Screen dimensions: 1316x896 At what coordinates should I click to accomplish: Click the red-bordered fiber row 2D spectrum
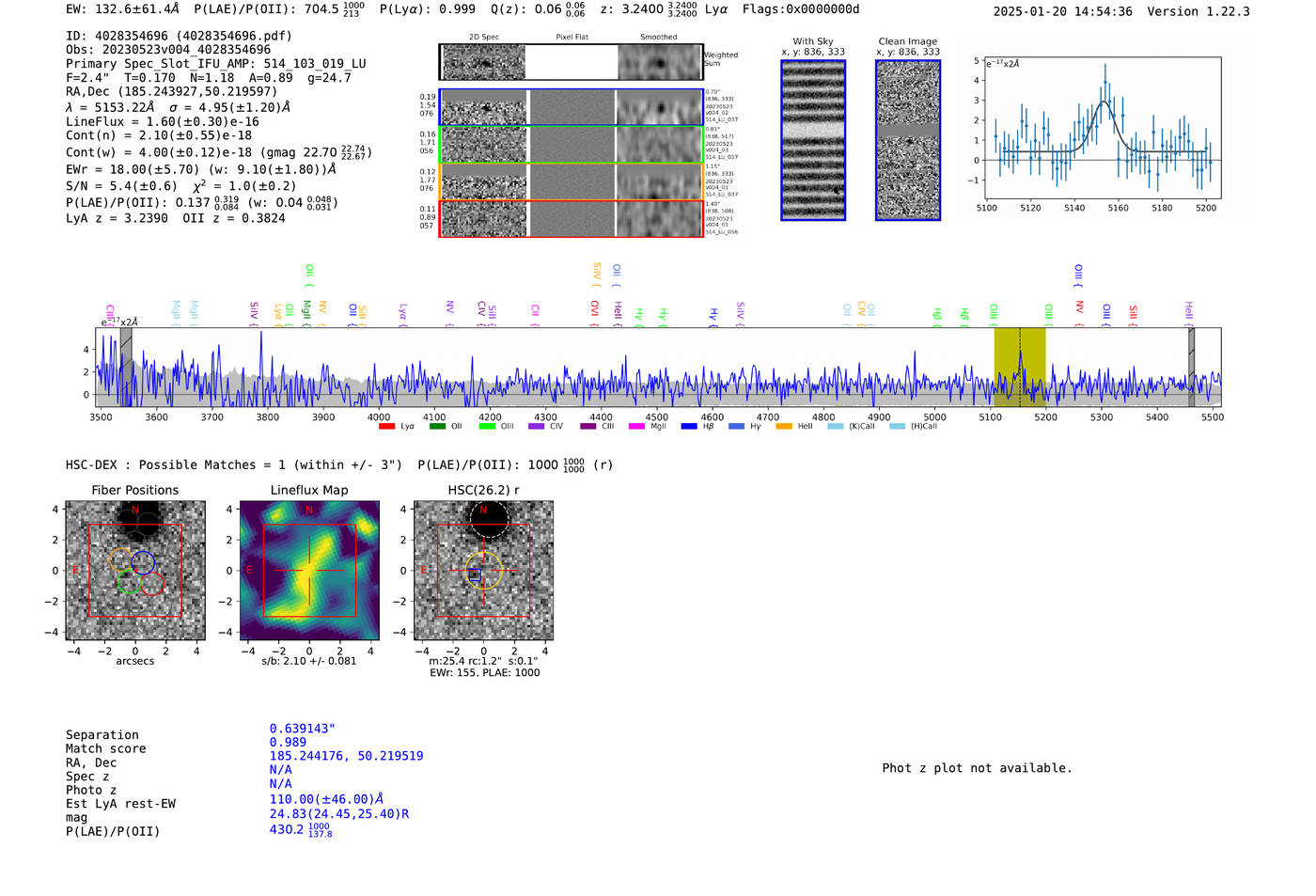click(x=484, y=218)
